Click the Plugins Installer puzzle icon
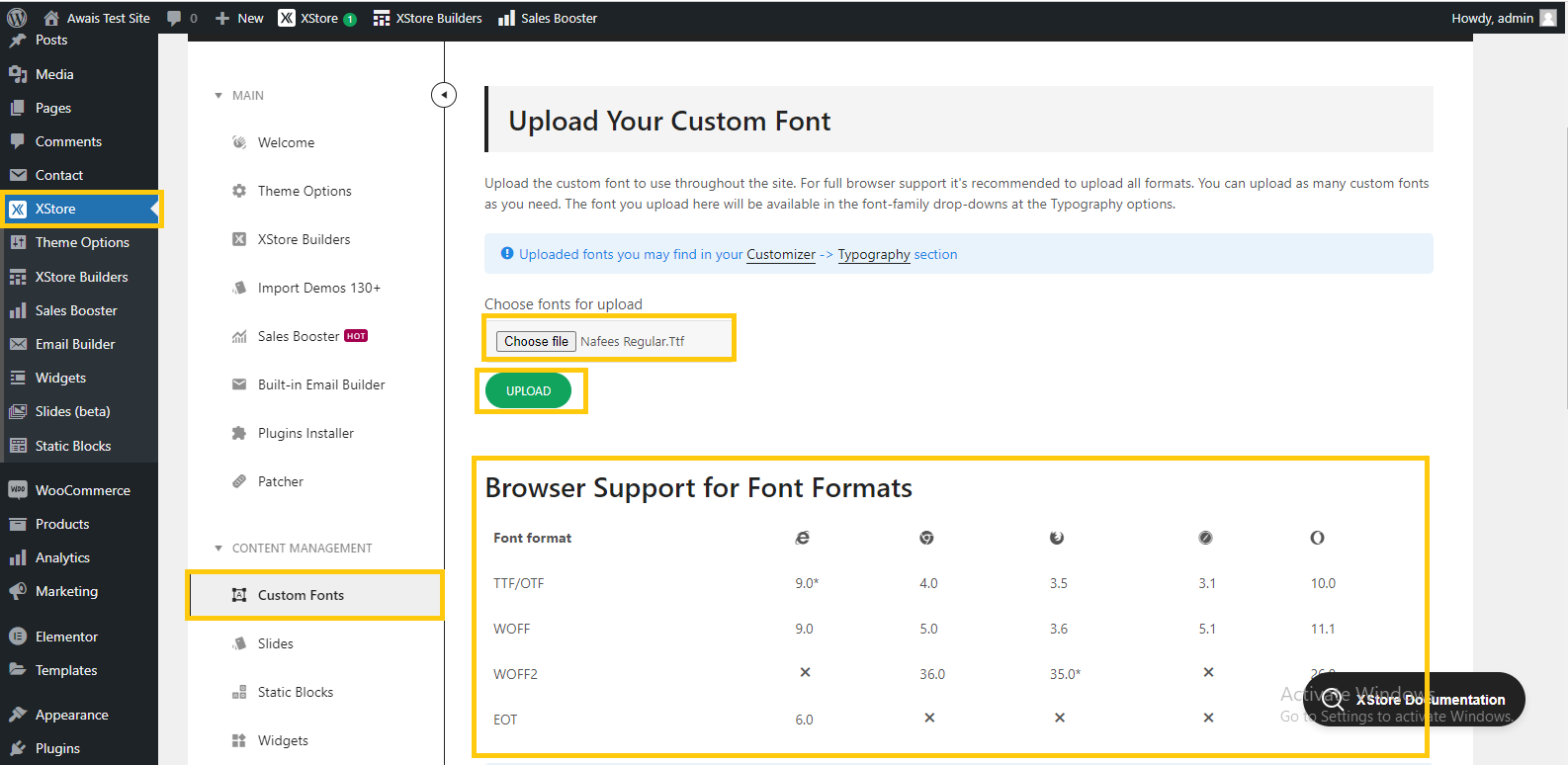Viewport: 1568px width, 765px height. point(239,433)
